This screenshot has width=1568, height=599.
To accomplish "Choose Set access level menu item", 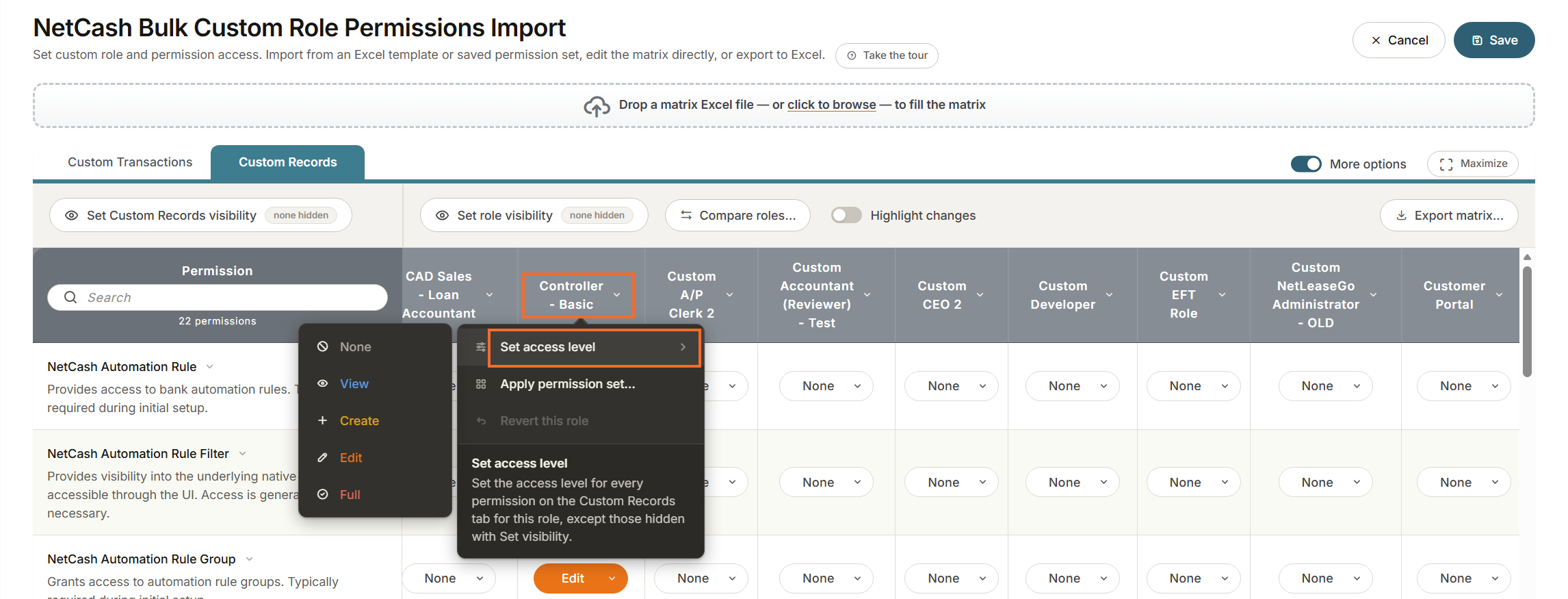I will [581, 347].
